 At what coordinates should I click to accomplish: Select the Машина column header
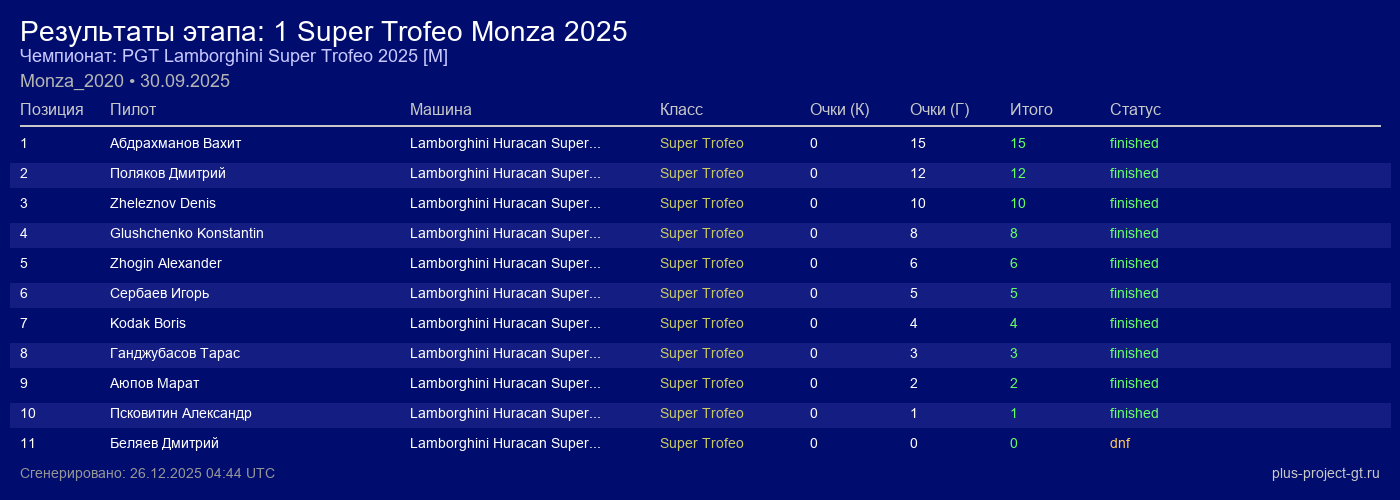440,109
